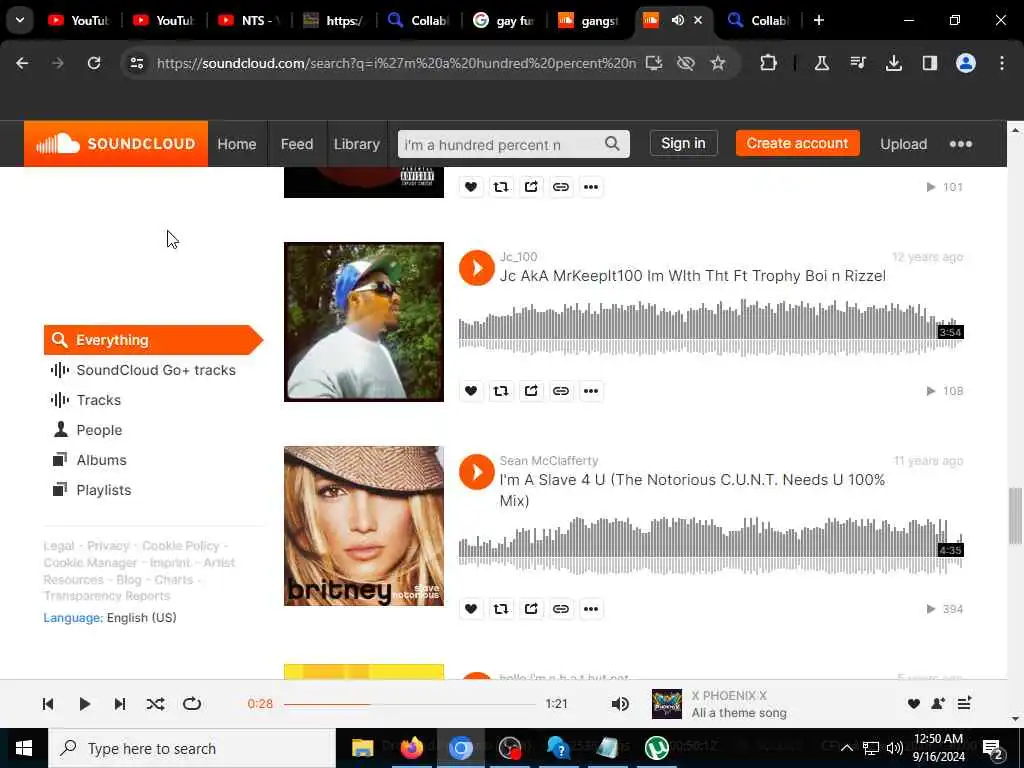
Task: Share the I'm A Slave 4 U track
Action: click(x=531, y=609)
